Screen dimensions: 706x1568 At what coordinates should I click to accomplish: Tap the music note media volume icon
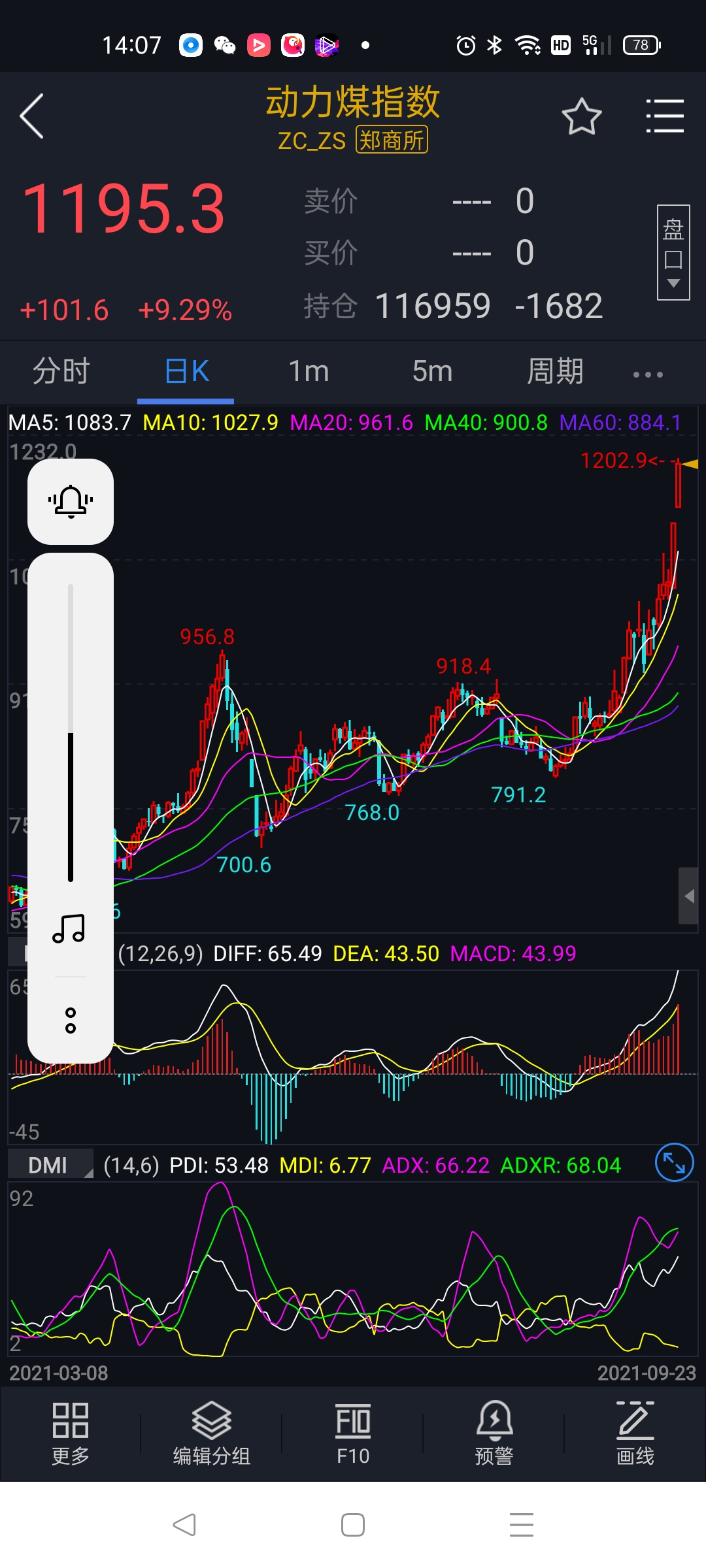[69, 928]
